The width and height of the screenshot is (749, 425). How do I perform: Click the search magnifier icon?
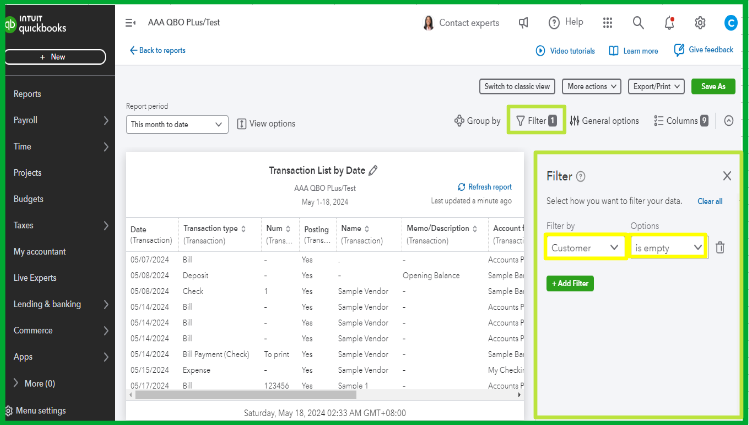638,22
